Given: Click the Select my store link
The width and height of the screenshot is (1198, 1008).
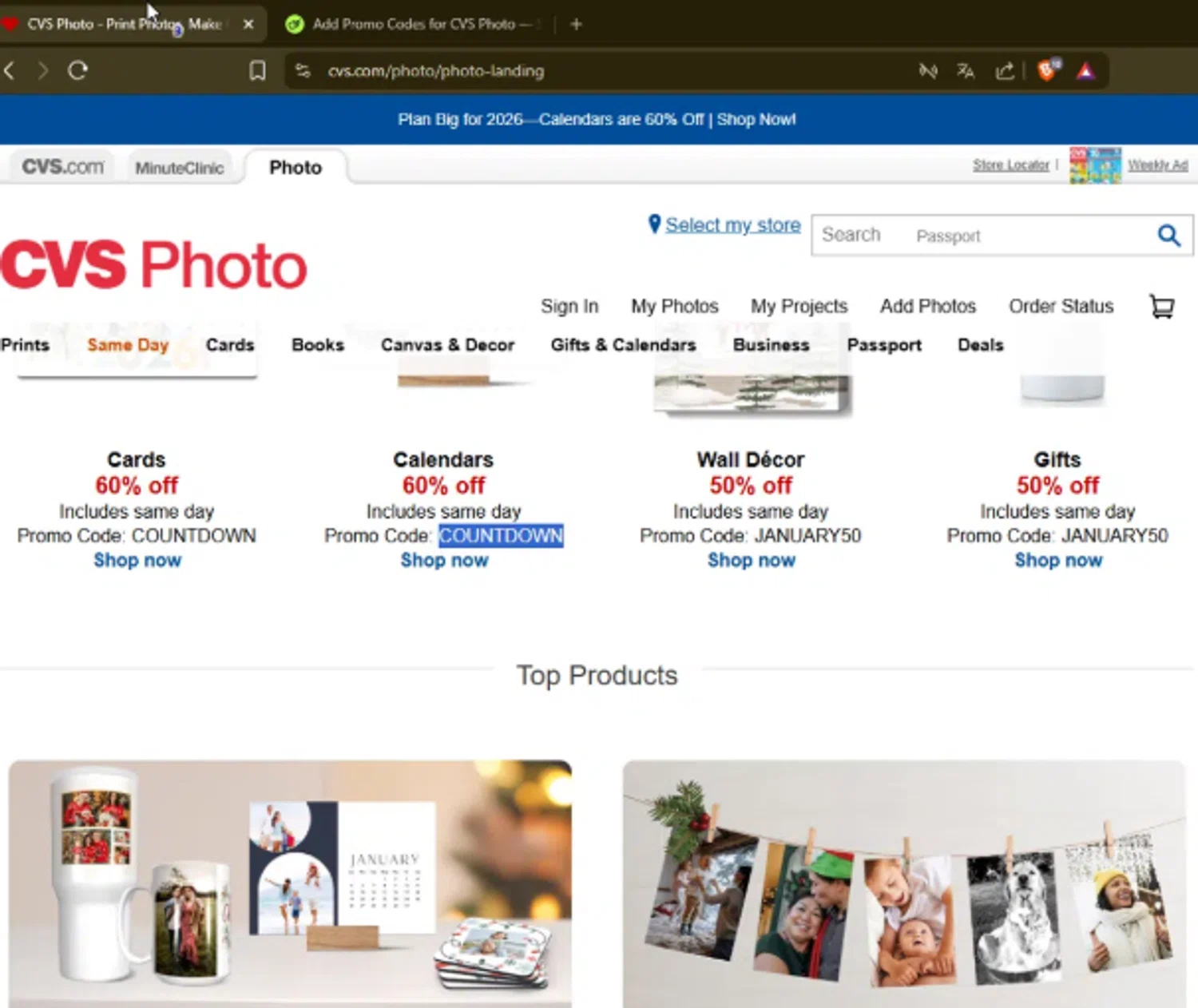Looking at the screenshot, I should tap(732, 225).
